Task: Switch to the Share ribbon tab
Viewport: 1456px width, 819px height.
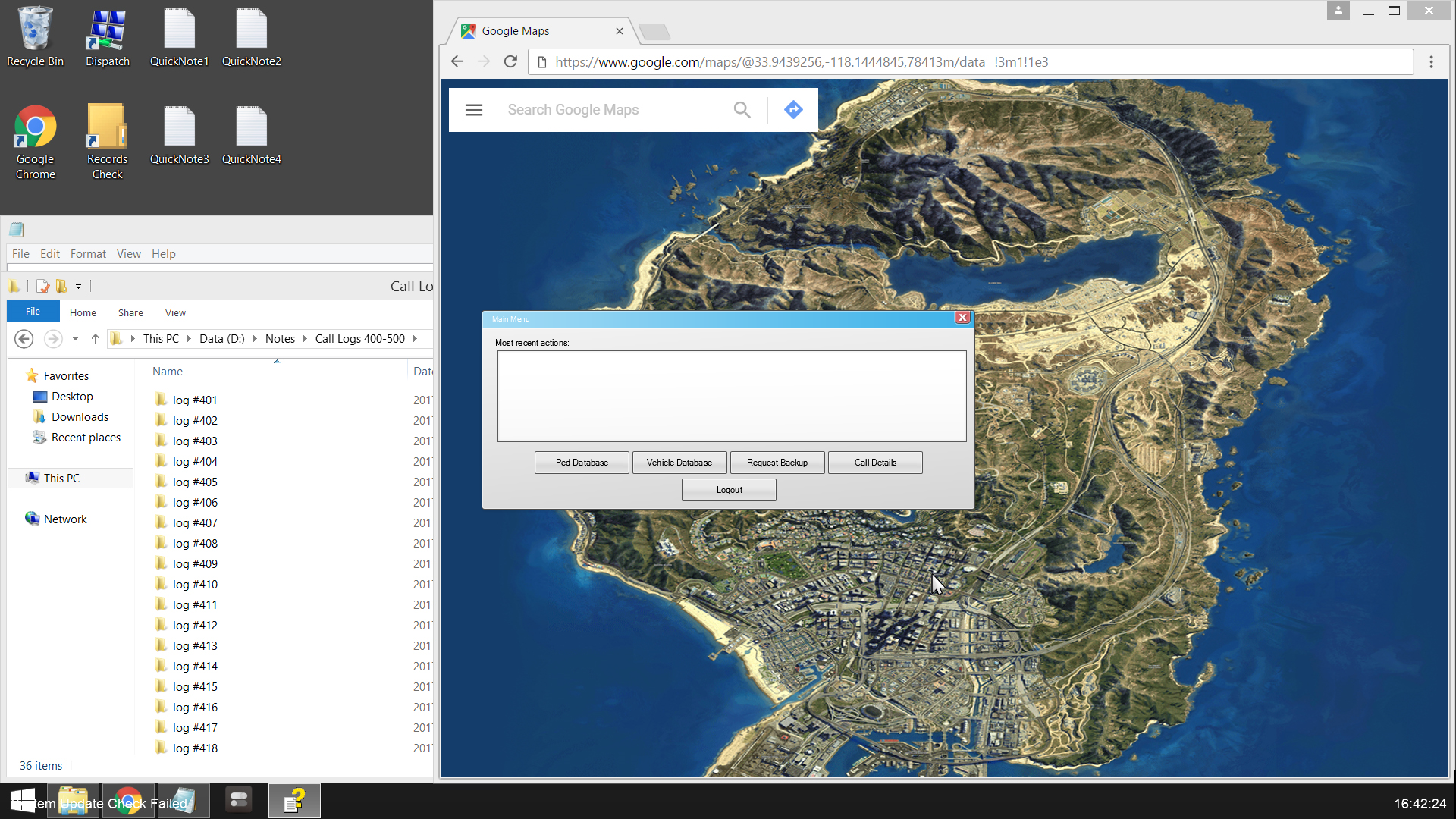Action: [130, 312]
